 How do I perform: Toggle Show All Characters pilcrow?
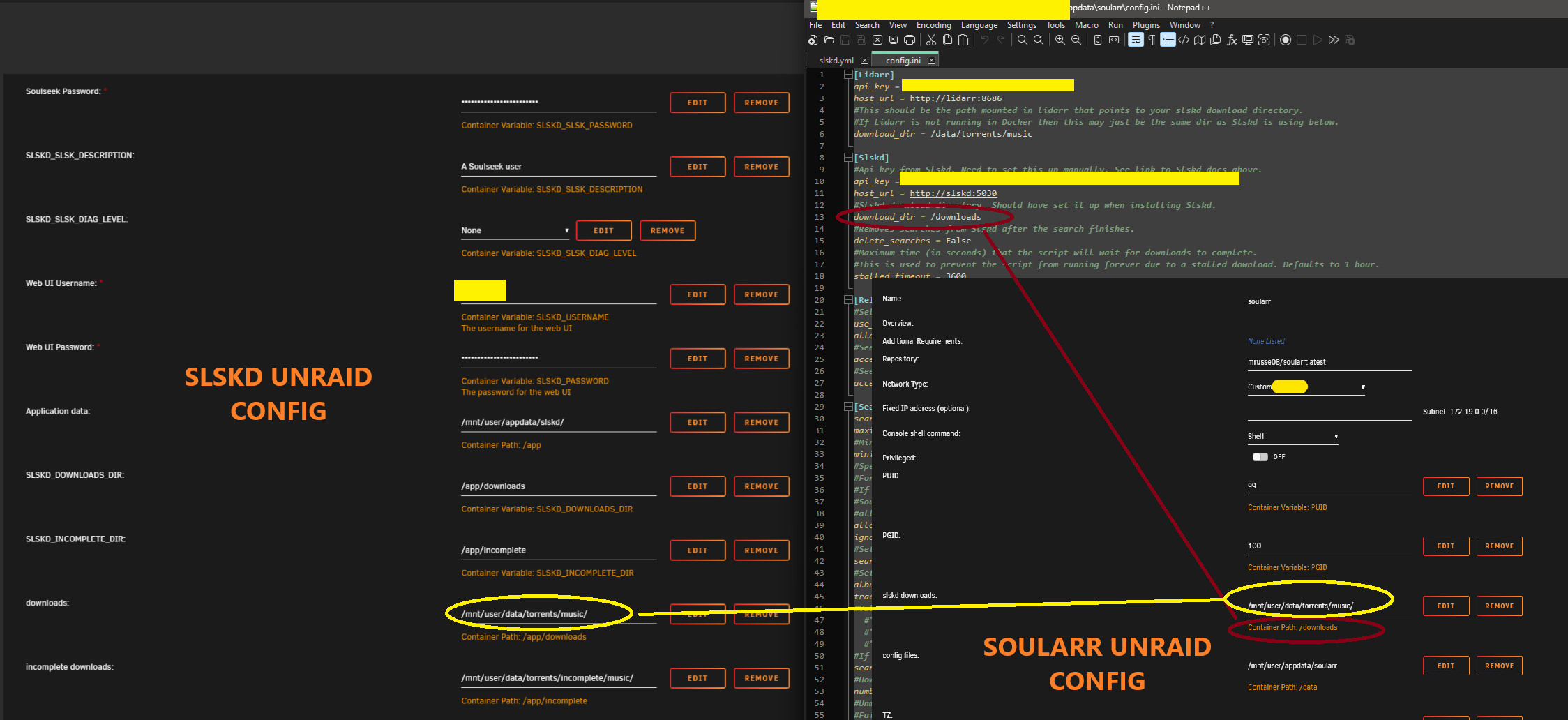tap(1152, 40)
